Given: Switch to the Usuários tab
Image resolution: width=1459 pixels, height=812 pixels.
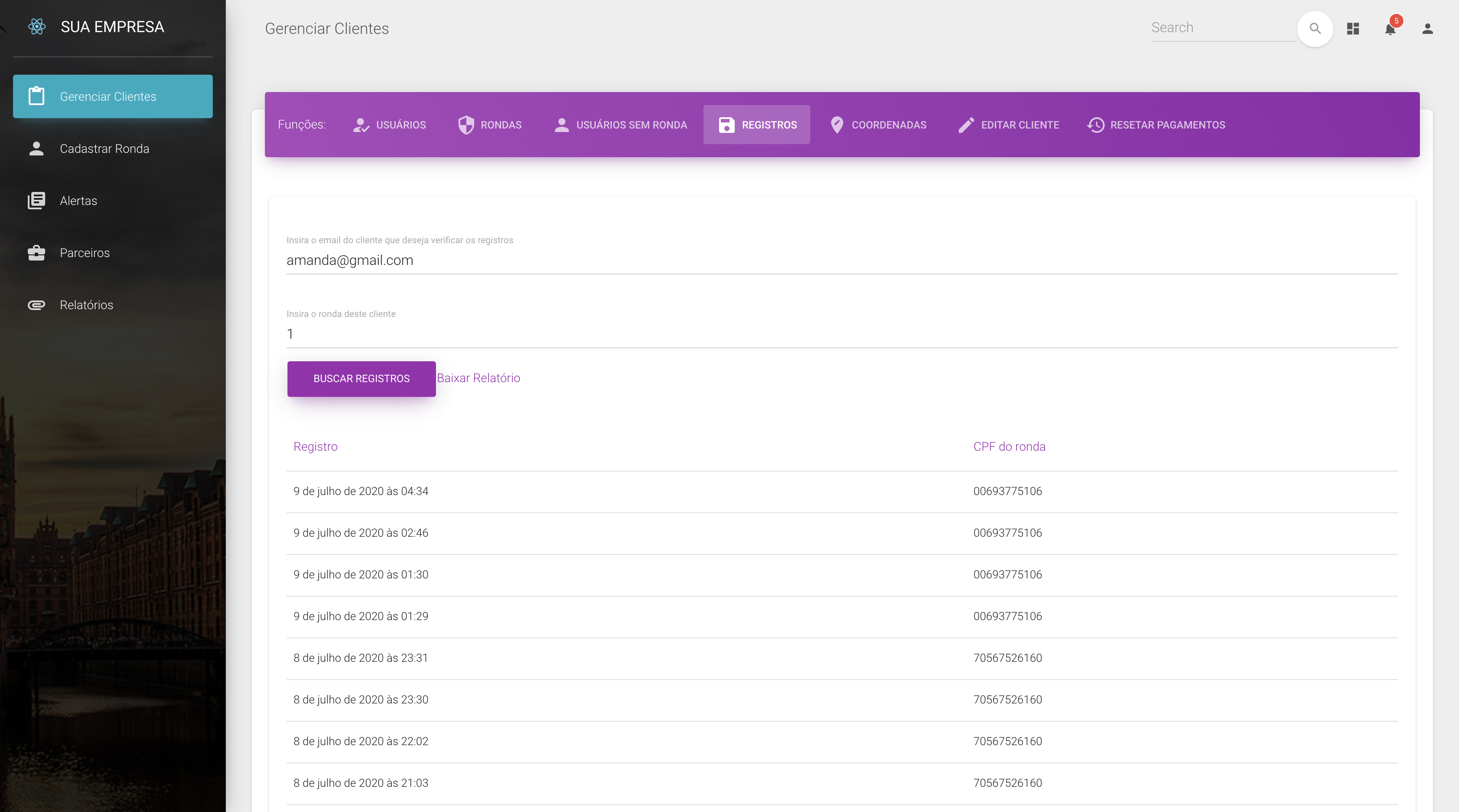Looking at the screenshot, I should point(389,125).
